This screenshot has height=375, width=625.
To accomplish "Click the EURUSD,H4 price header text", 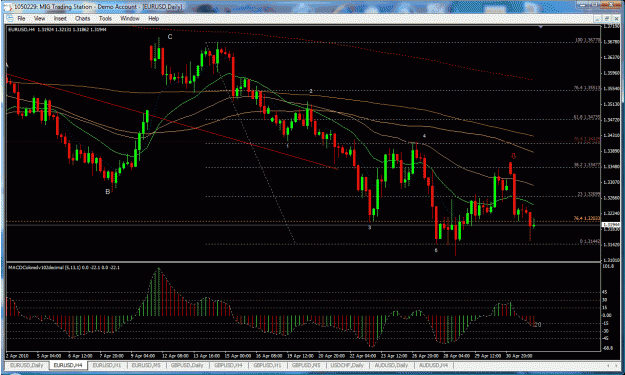I will (x=57, y=29).
